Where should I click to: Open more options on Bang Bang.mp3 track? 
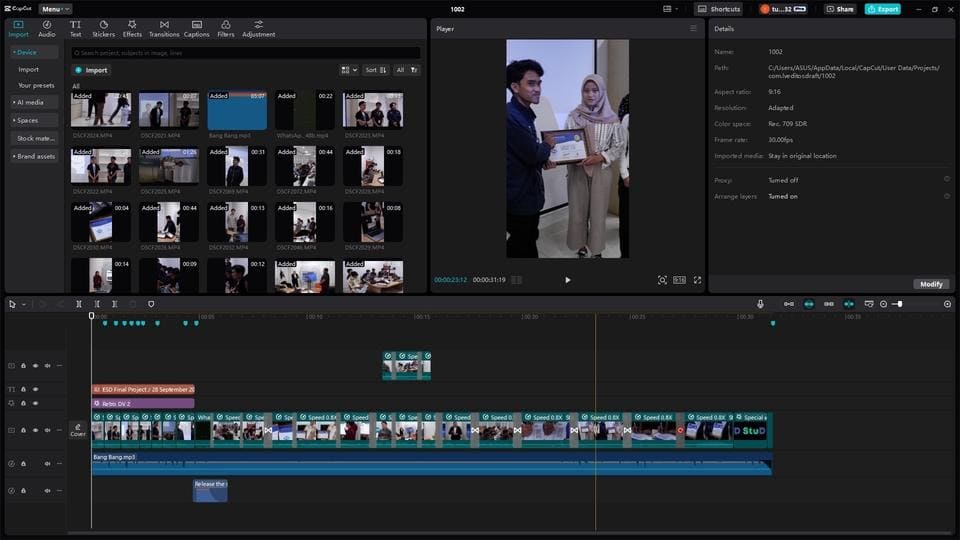coord(59,463)
